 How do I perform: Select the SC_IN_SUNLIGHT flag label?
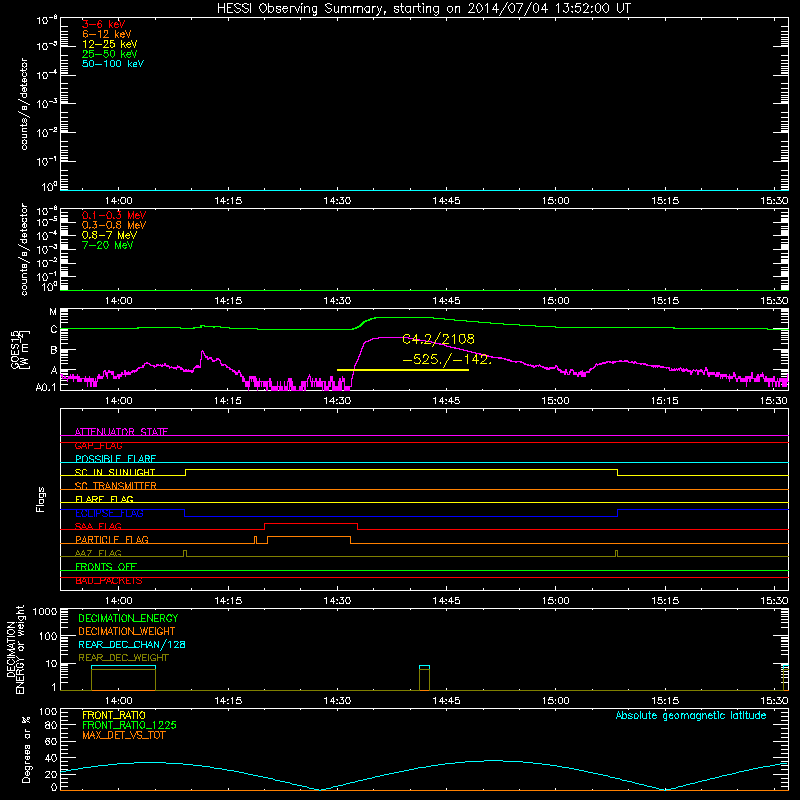(x=115, y=472)
